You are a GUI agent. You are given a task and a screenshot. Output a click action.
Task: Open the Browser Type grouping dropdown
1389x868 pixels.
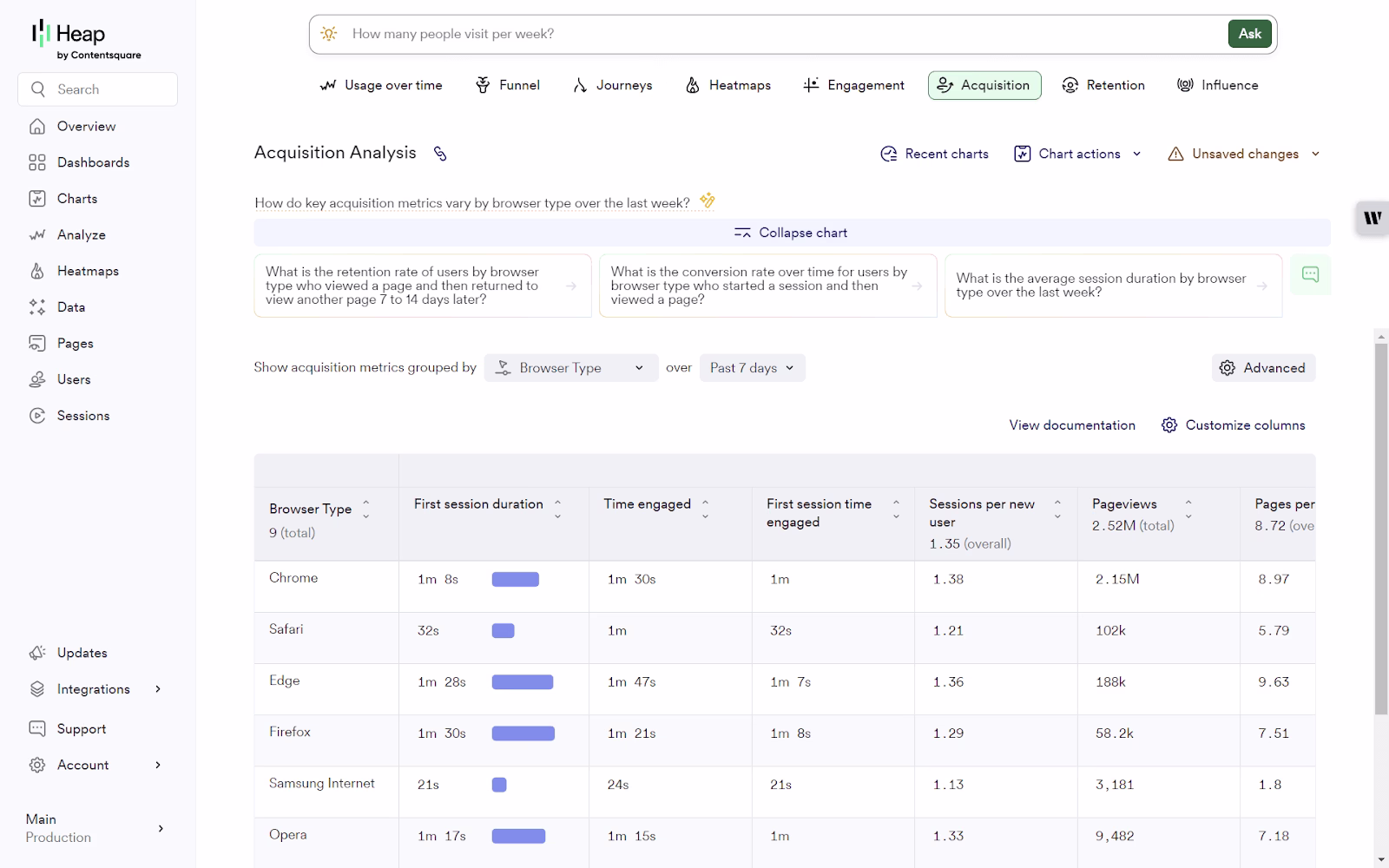[571, 368]
